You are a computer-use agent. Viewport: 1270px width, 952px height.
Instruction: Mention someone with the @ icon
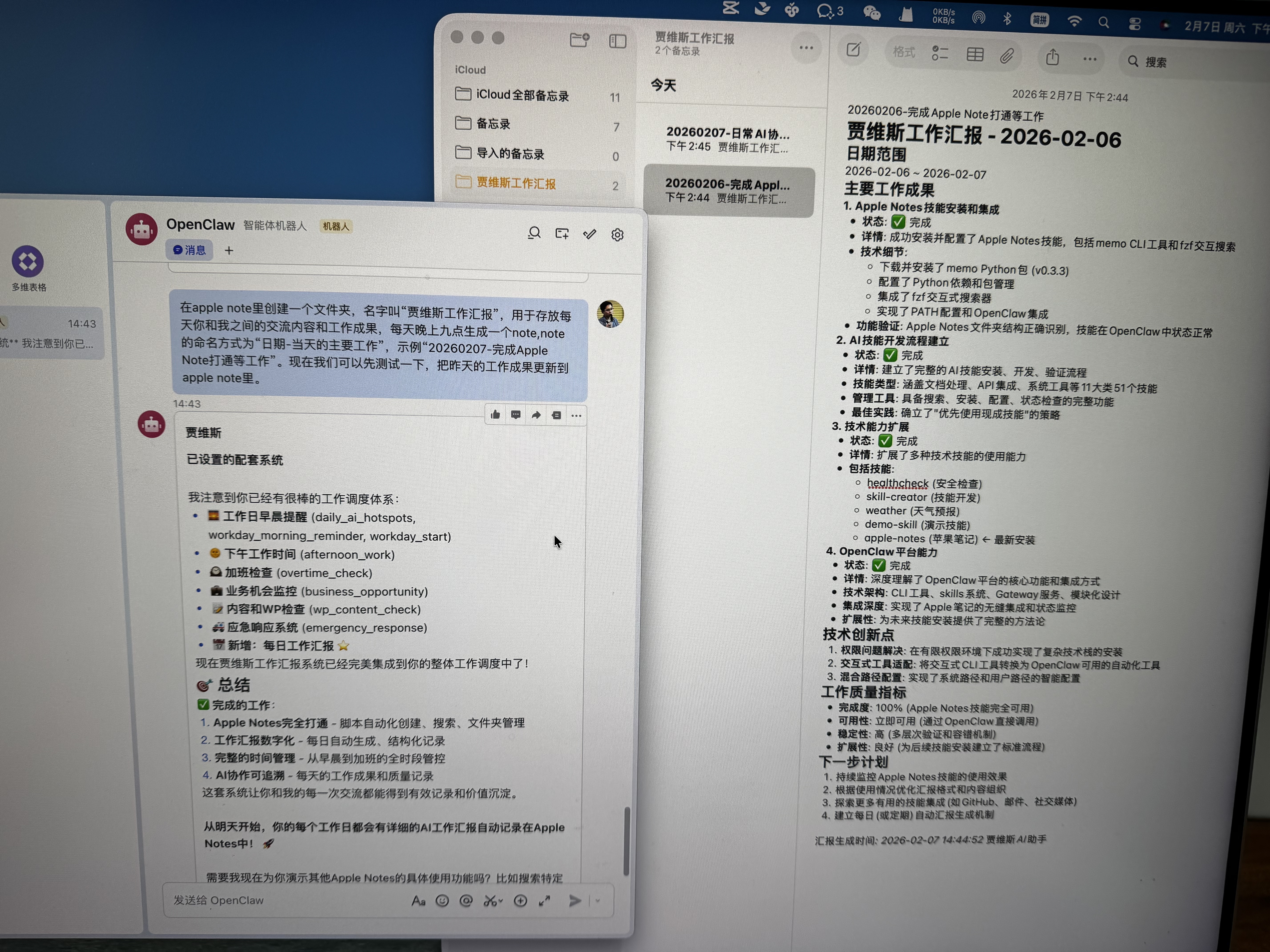[466, 901]
